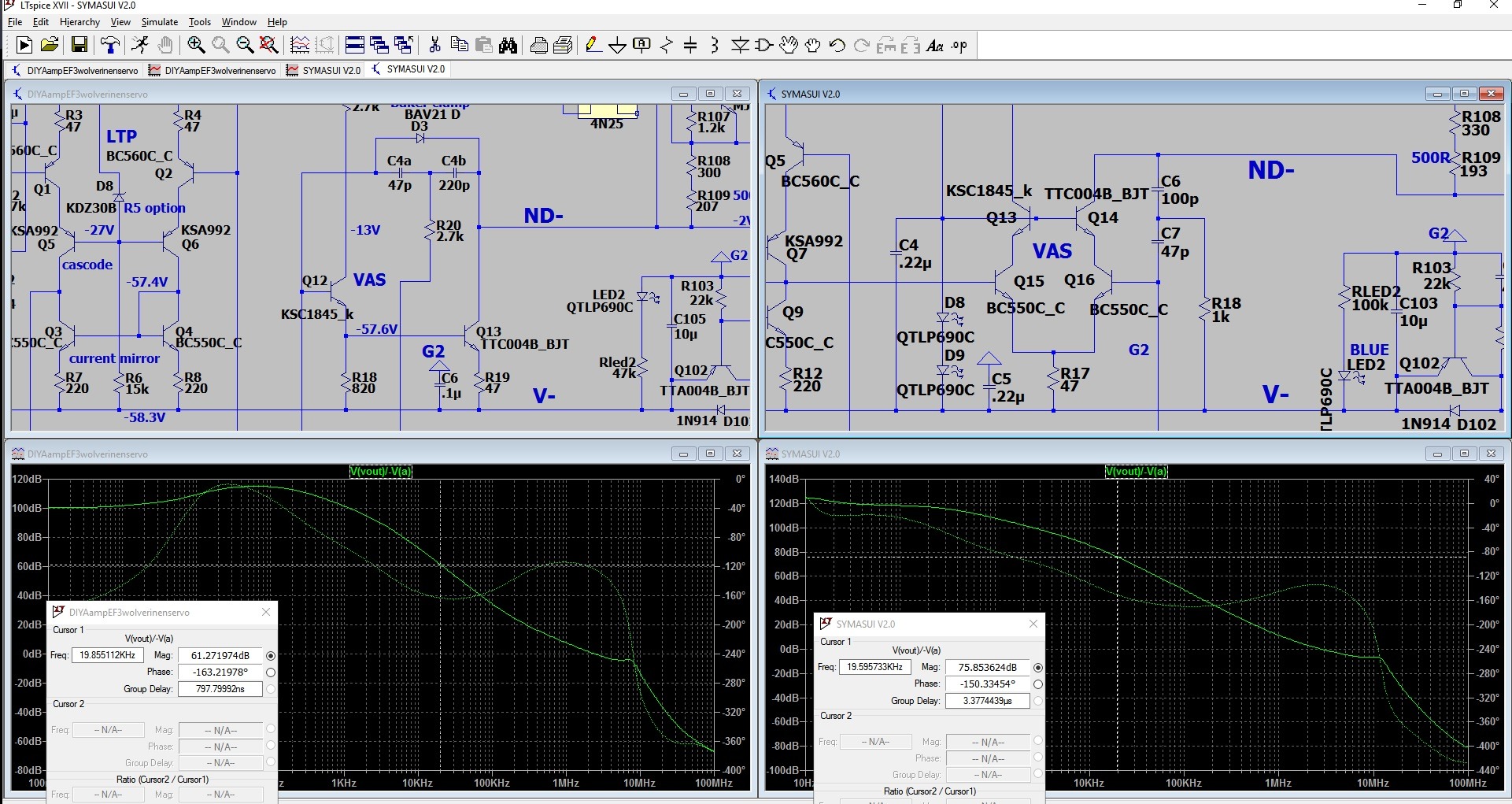Select the Inductor placement tool
The width and height of the screenshot is (1512, 804).
coord(715,45)
